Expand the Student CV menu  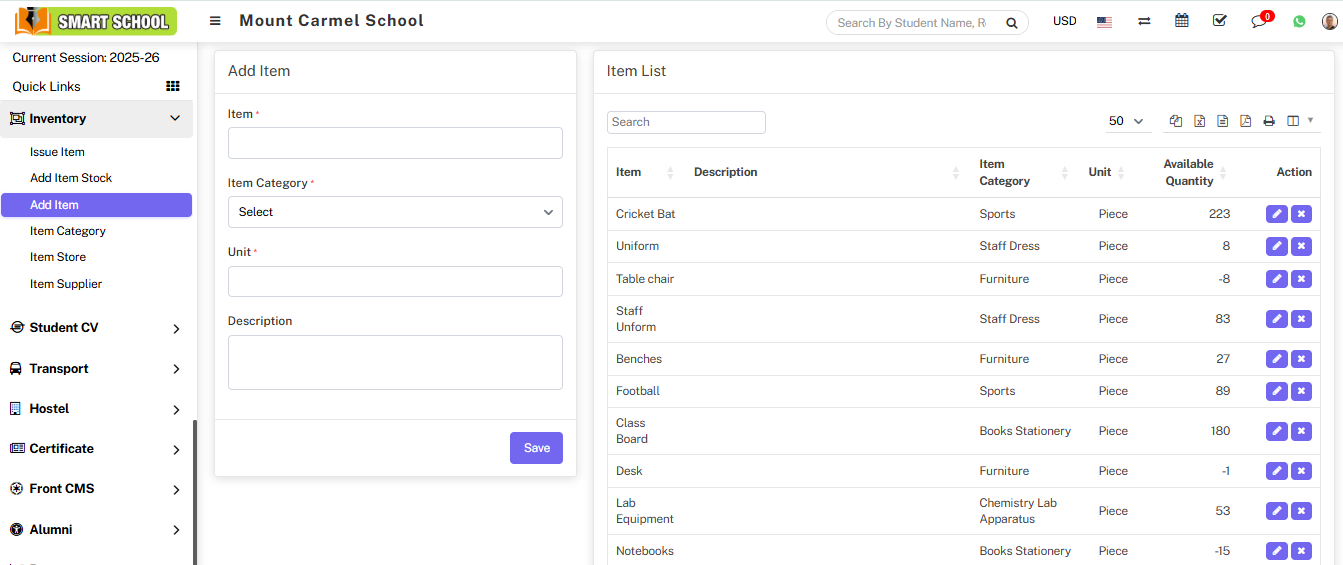[96, 328]
